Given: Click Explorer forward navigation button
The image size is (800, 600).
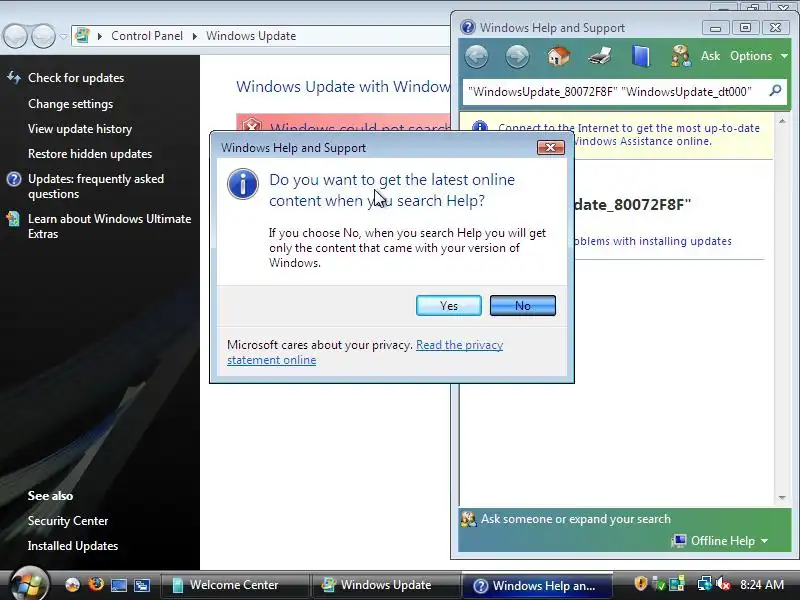Looking at the screenshot, I should 43,36.
